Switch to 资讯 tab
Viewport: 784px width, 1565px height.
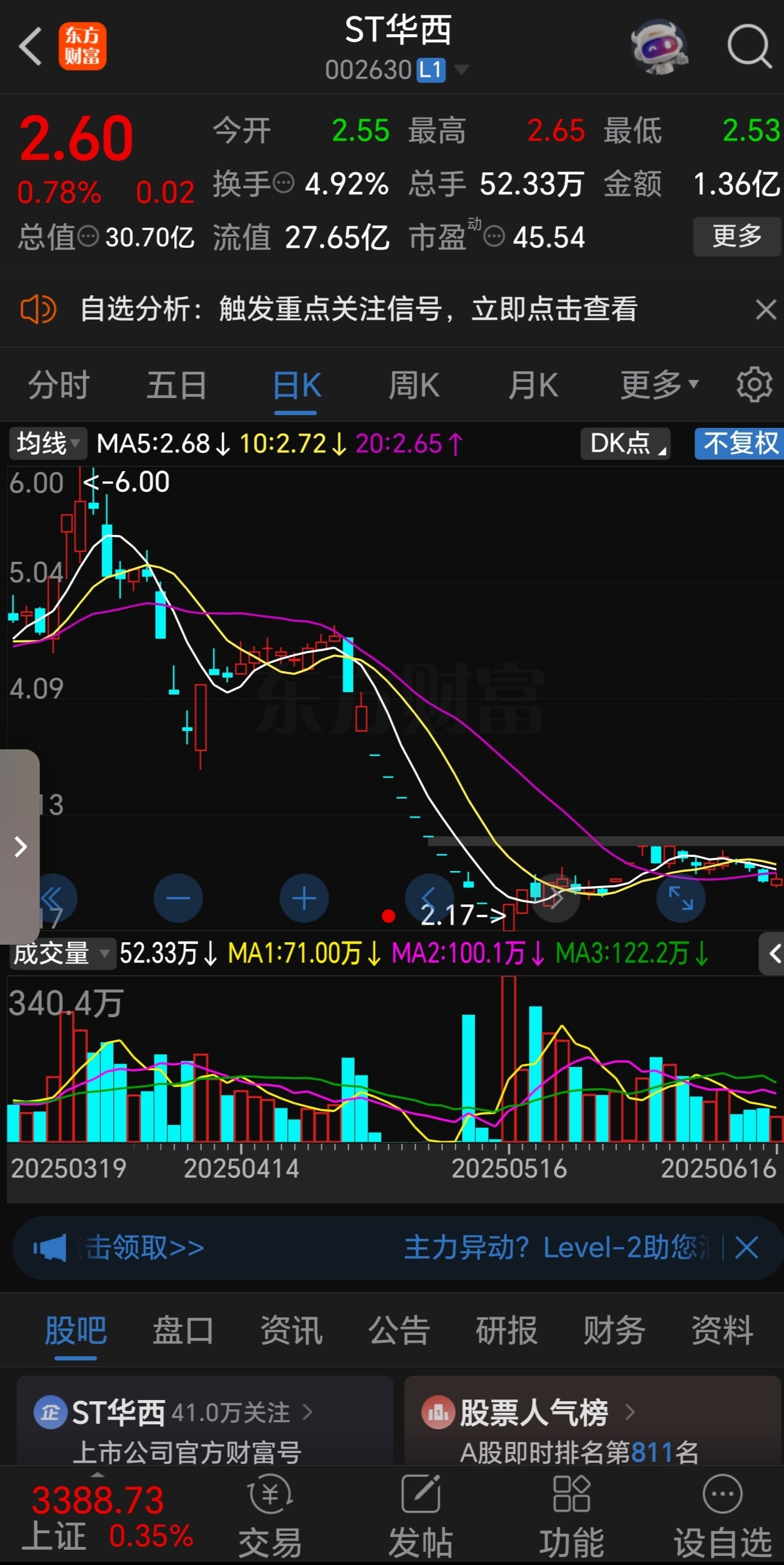coord(292,1330)
